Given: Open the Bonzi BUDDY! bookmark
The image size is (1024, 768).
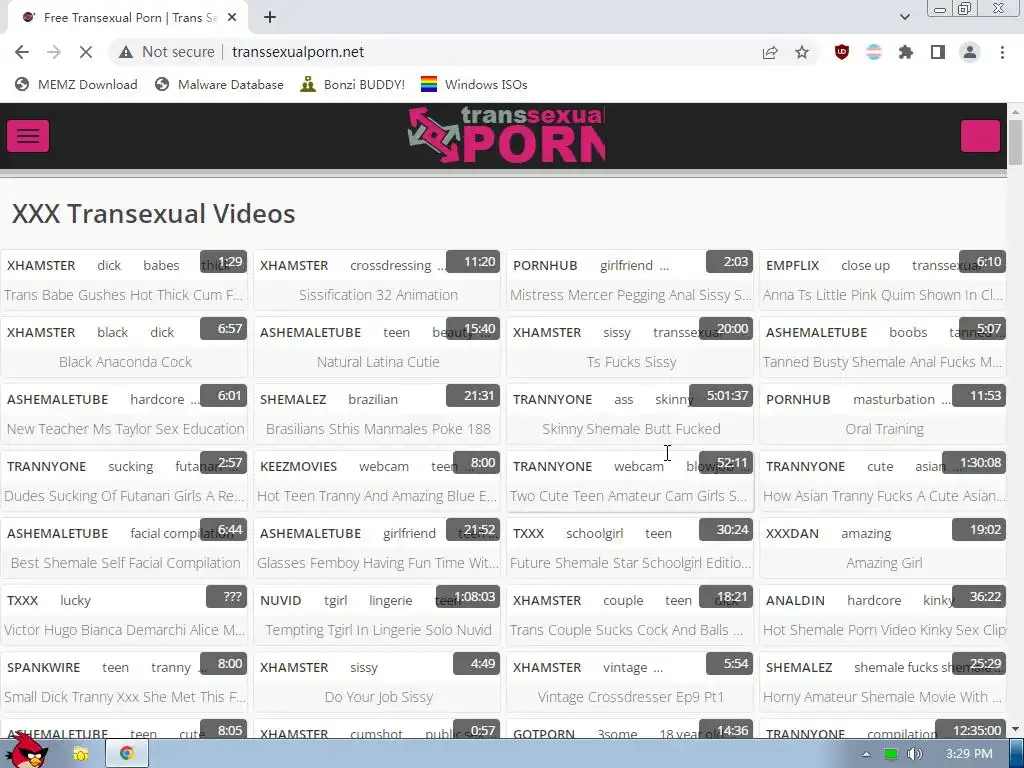Looking at the screenshot, I should coord(353,85).
